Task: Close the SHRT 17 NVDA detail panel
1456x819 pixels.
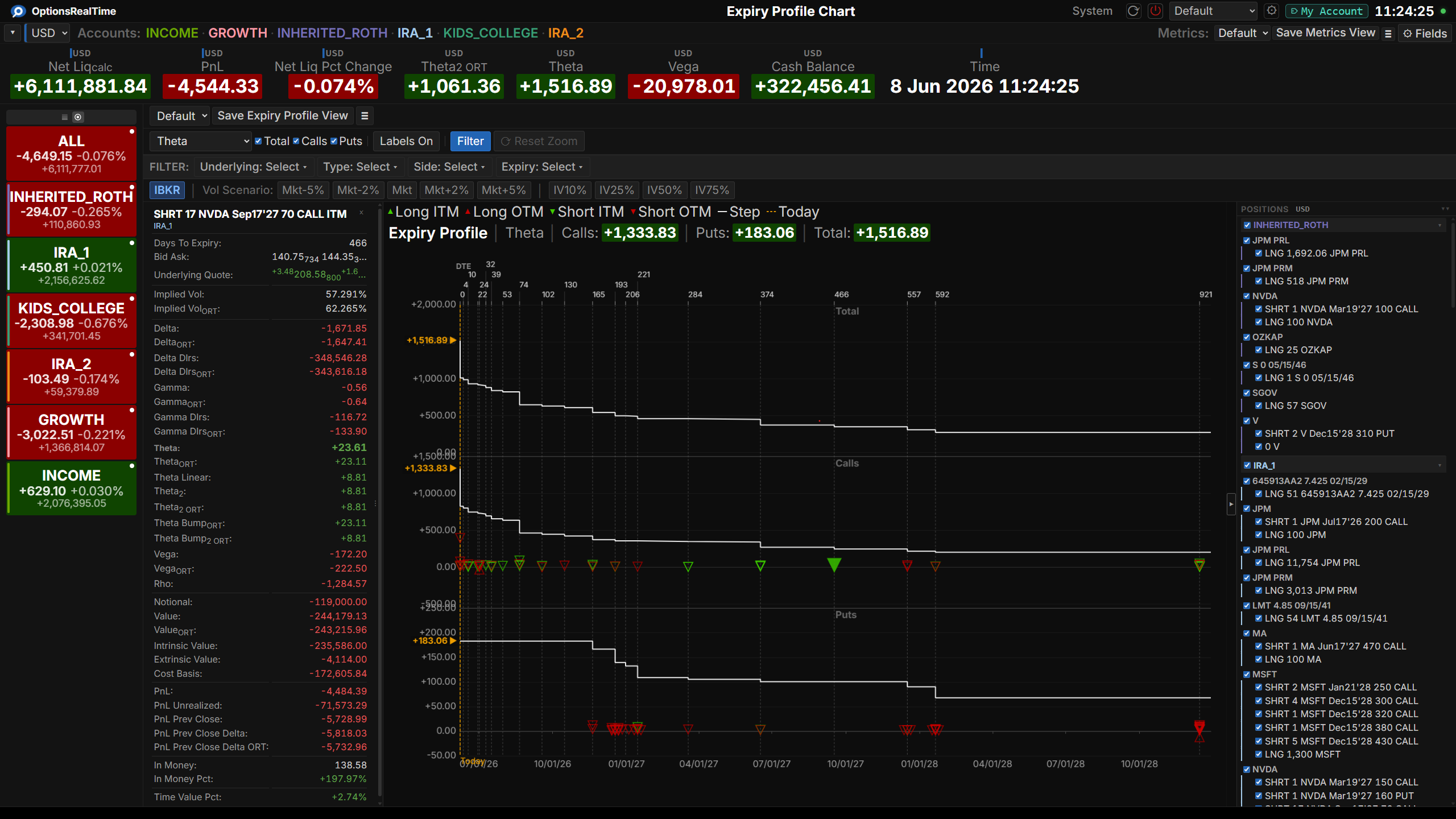Action: pyautogui.click(x=361, y=213)
